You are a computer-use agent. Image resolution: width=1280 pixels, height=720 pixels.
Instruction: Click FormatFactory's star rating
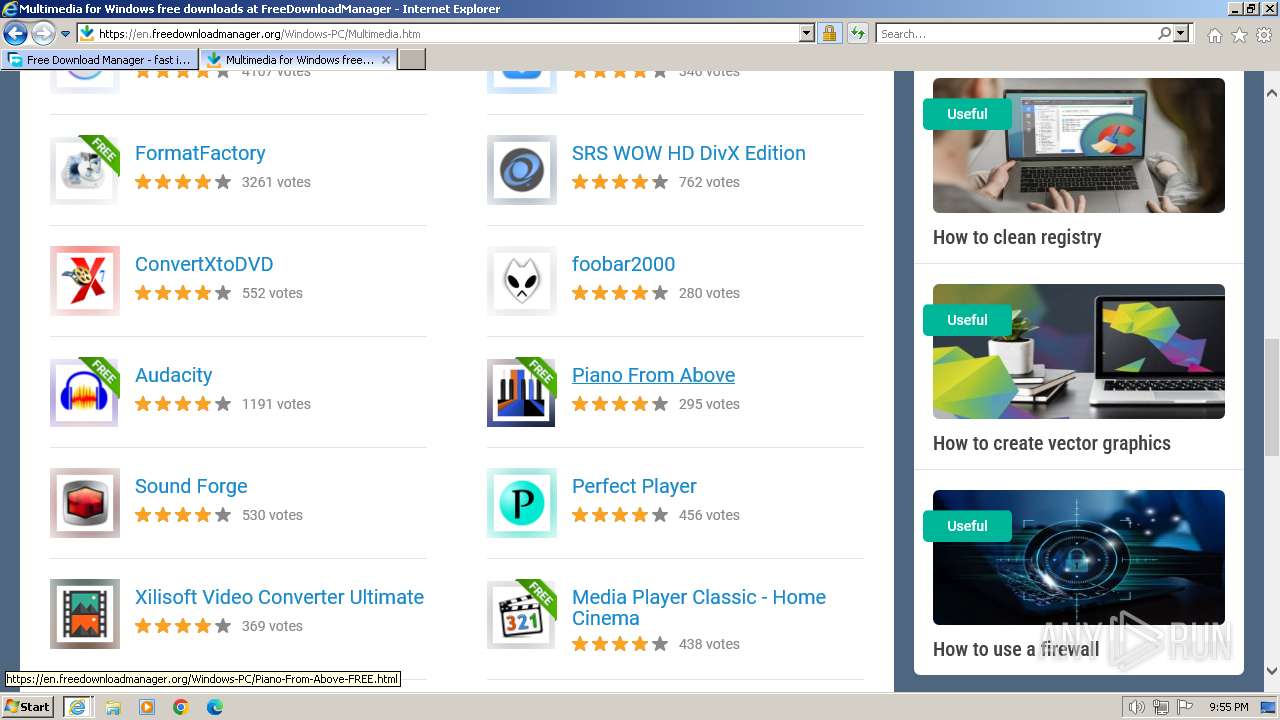tap(183, 182)
